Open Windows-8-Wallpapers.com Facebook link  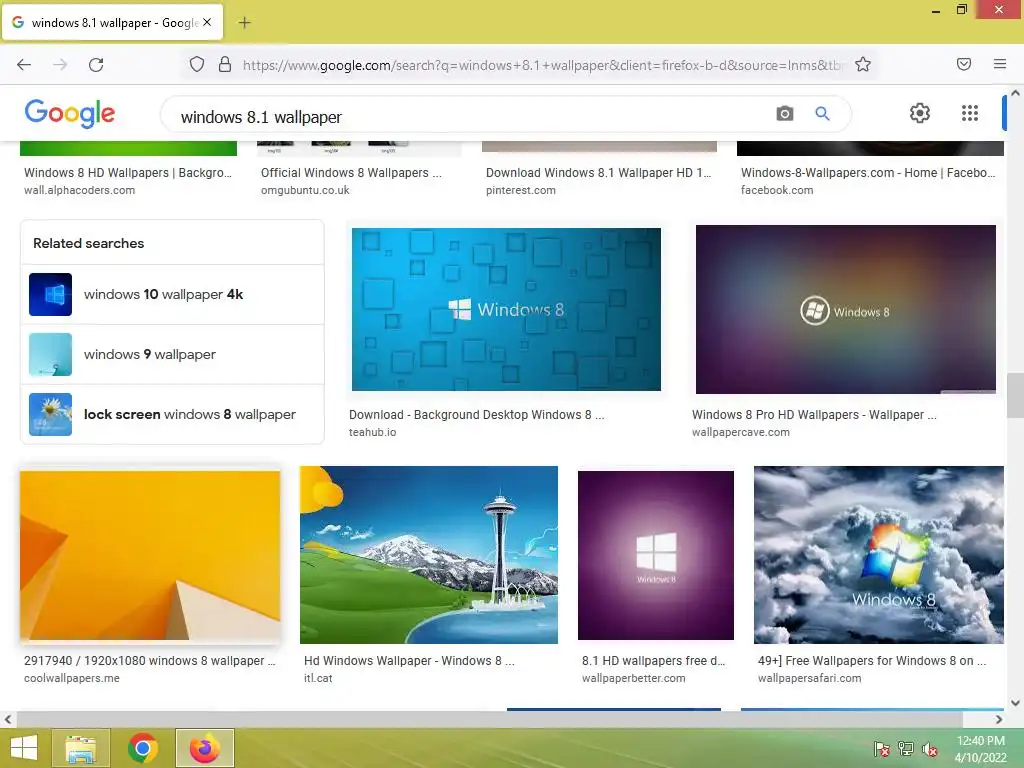[868, 173]
